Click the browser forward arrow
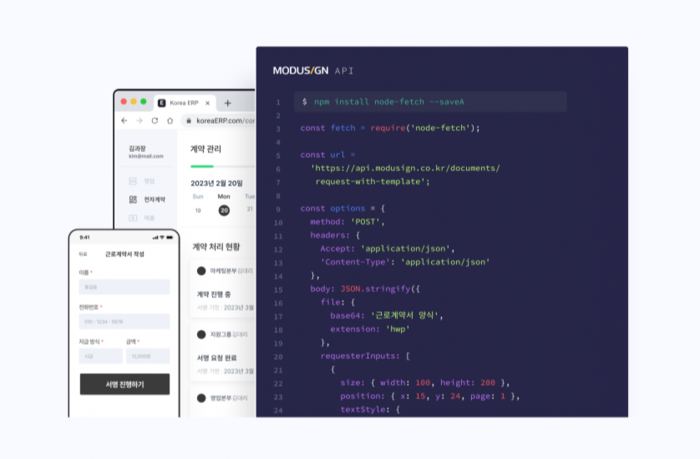 tap(139, 121)
